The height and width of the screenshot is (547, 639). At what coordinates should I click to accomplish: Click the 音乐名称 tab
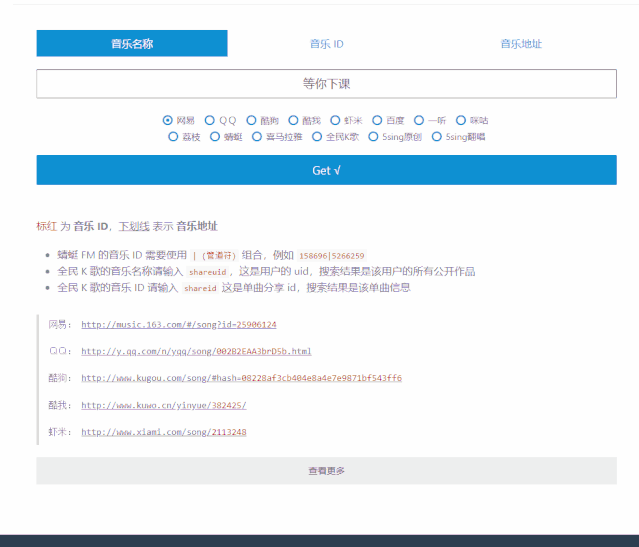point(132,44)
